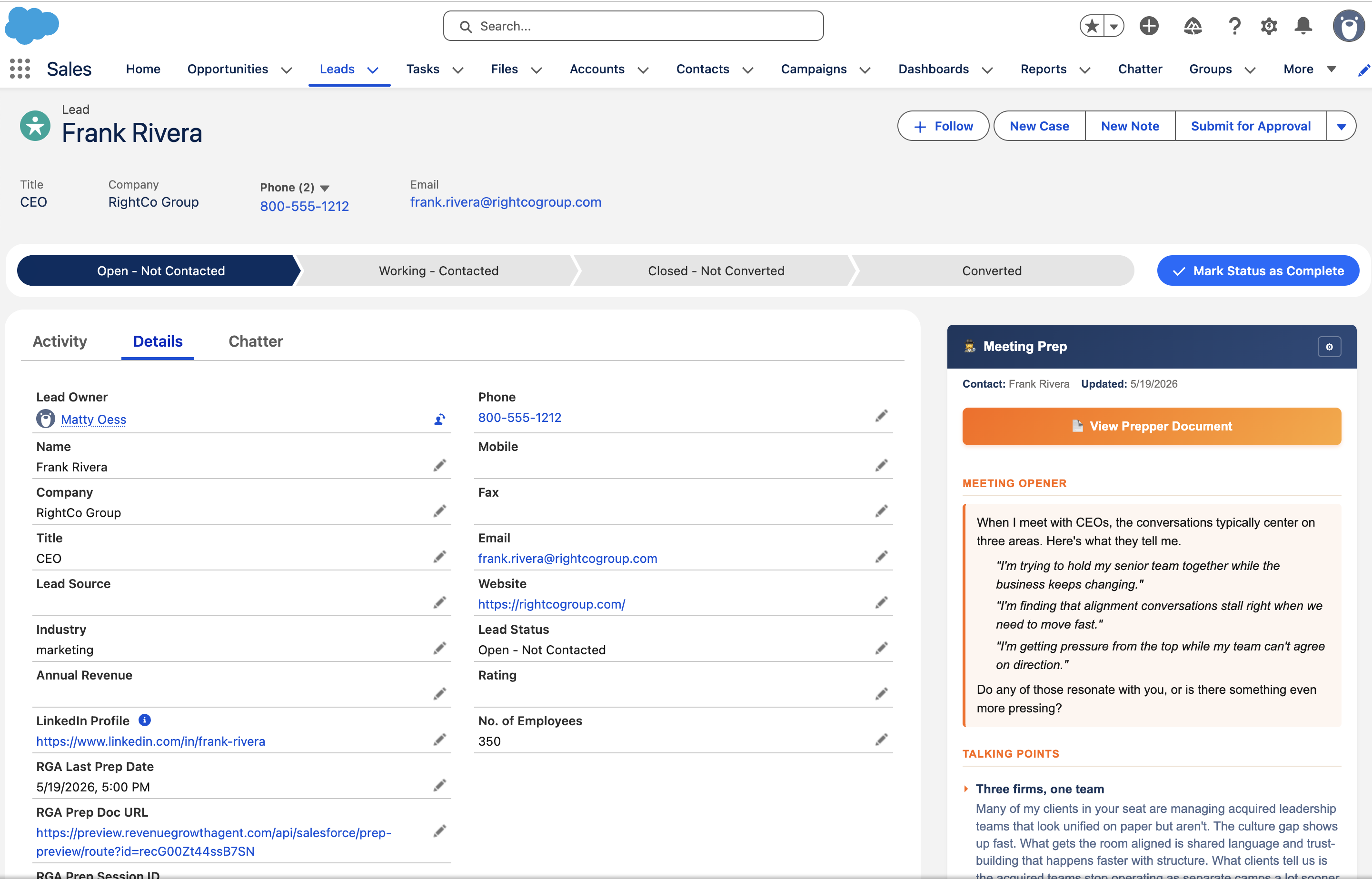This screenshot has height=880, width=1372.
Task: Click the Global Actions plus icon
Action: point(1149,26)
